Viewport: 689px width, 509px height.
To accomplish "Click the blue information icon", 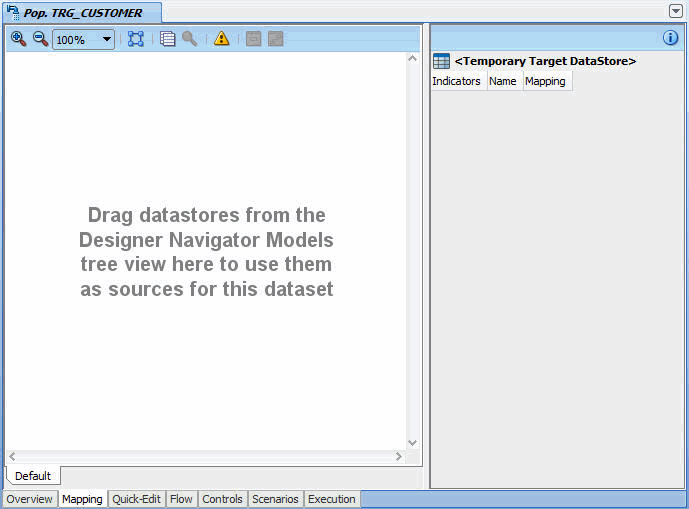I will click(671, 38).
